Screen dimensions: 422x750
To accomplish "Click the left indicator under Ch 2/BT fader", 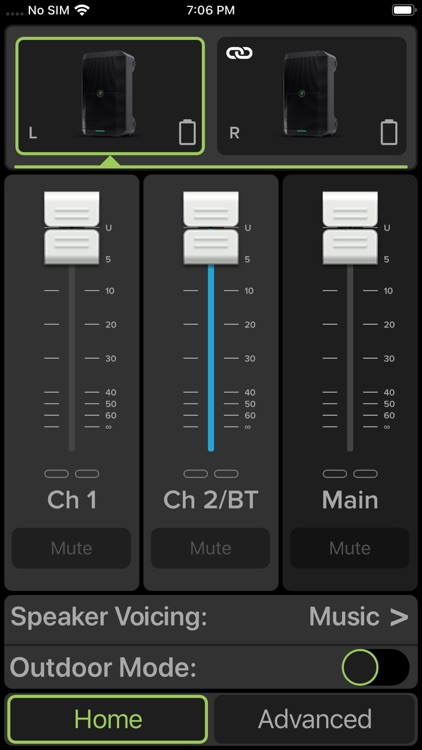I will tap(196, 474).
